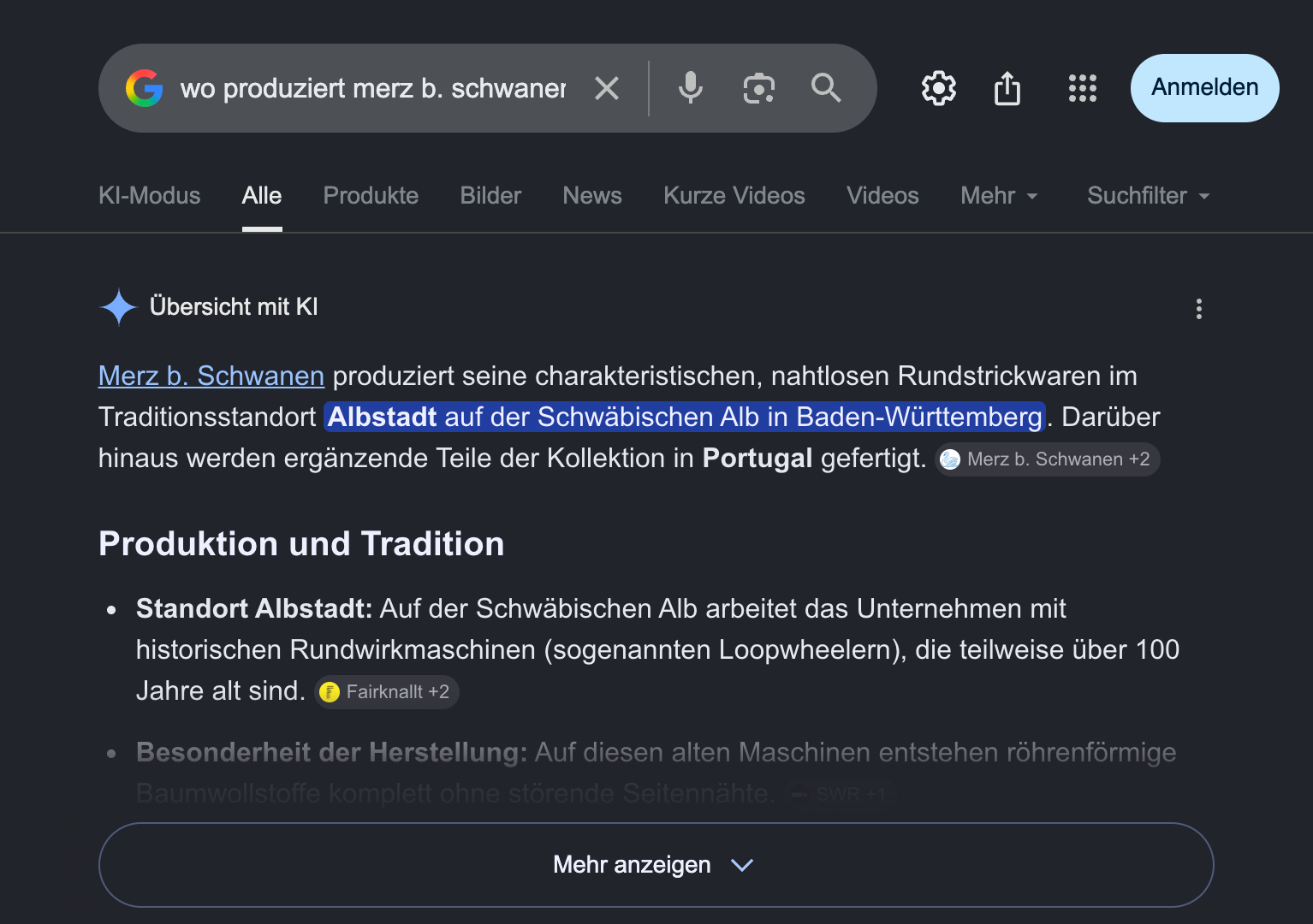Start voice search with microphone icon
Viewport: 1313px width, 924px height.
tap(691, 88)
